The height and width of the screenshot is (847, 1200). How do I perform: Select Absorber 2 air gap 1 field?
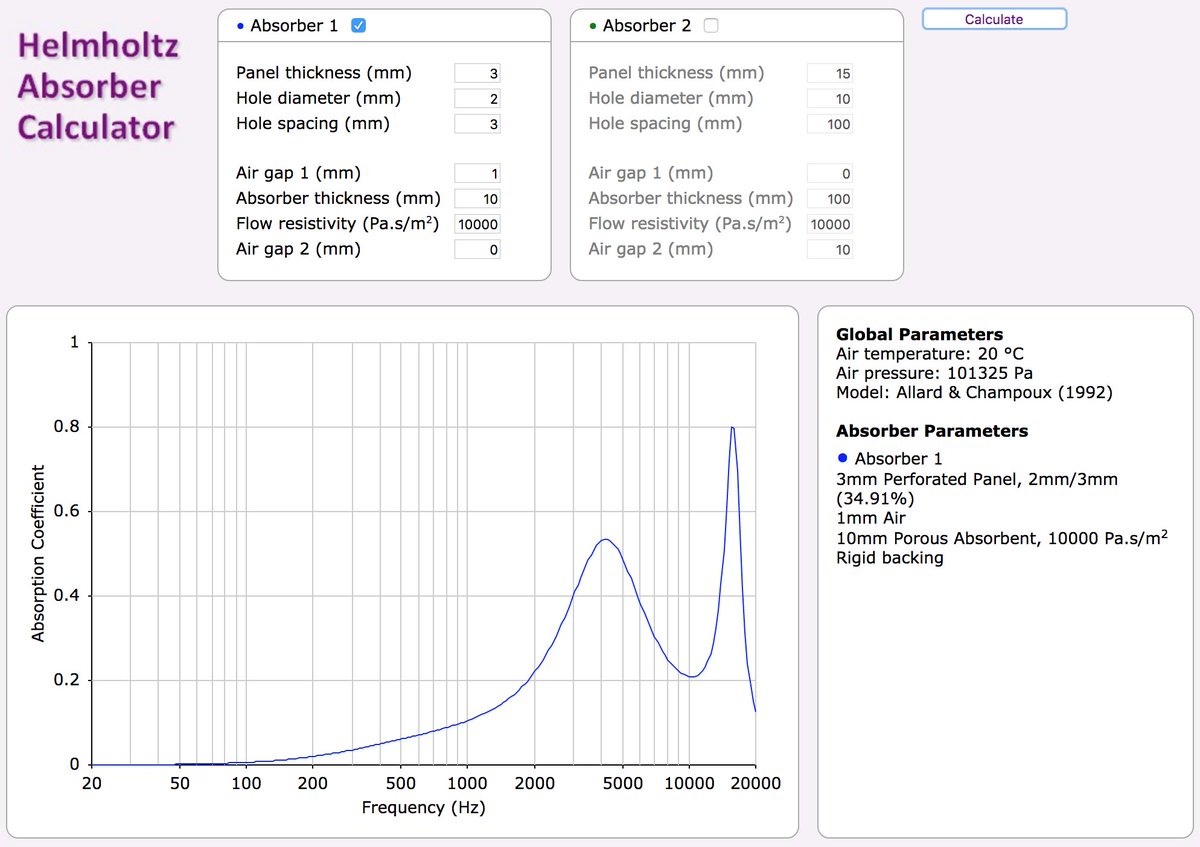click(x=829, y=174)
